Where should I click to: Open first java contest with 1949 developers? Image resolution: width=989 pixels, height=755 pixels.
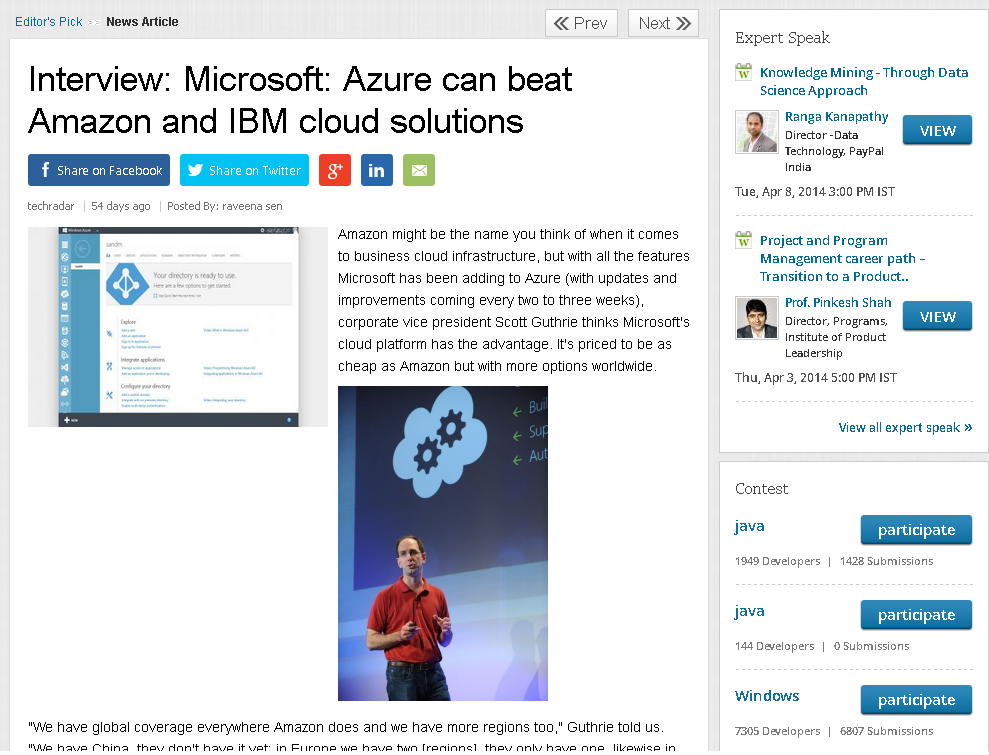[750, 526]
